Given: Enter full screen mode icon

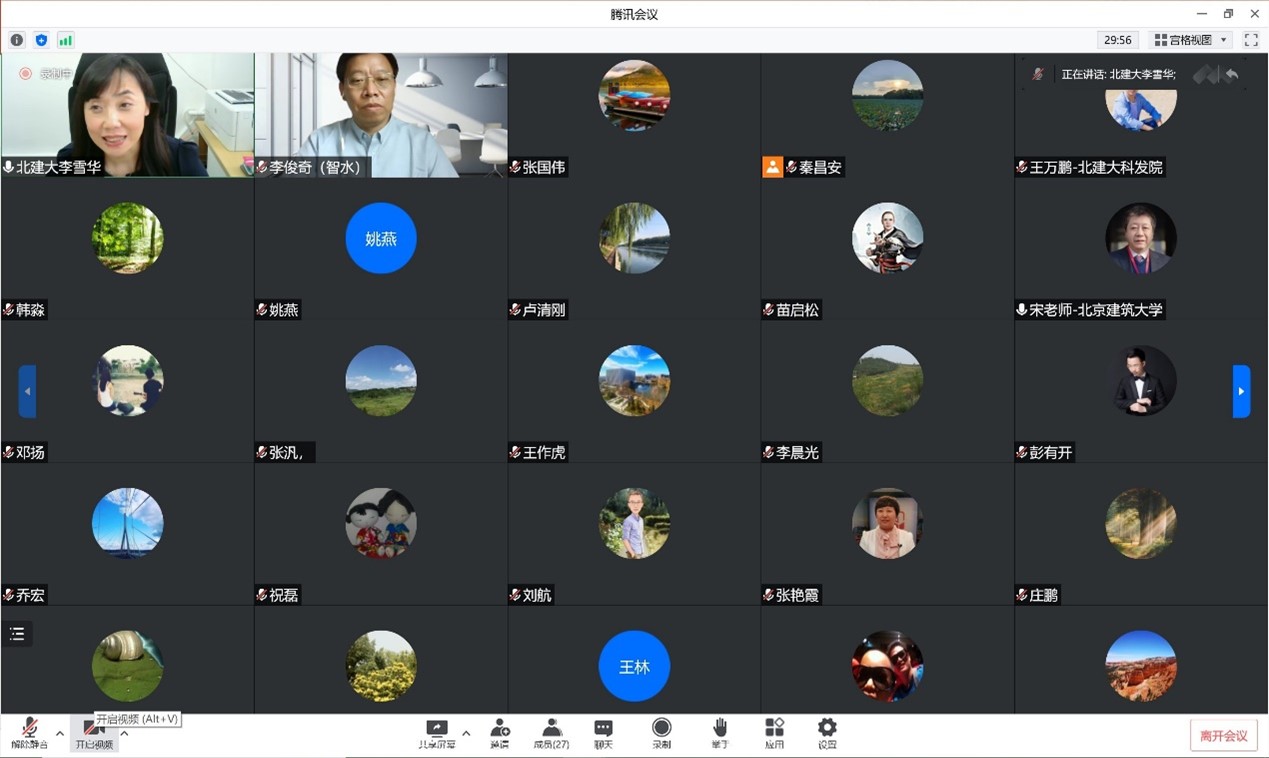Looking at the screenshot, I should pyautogui.click(x=1251, y=40).
